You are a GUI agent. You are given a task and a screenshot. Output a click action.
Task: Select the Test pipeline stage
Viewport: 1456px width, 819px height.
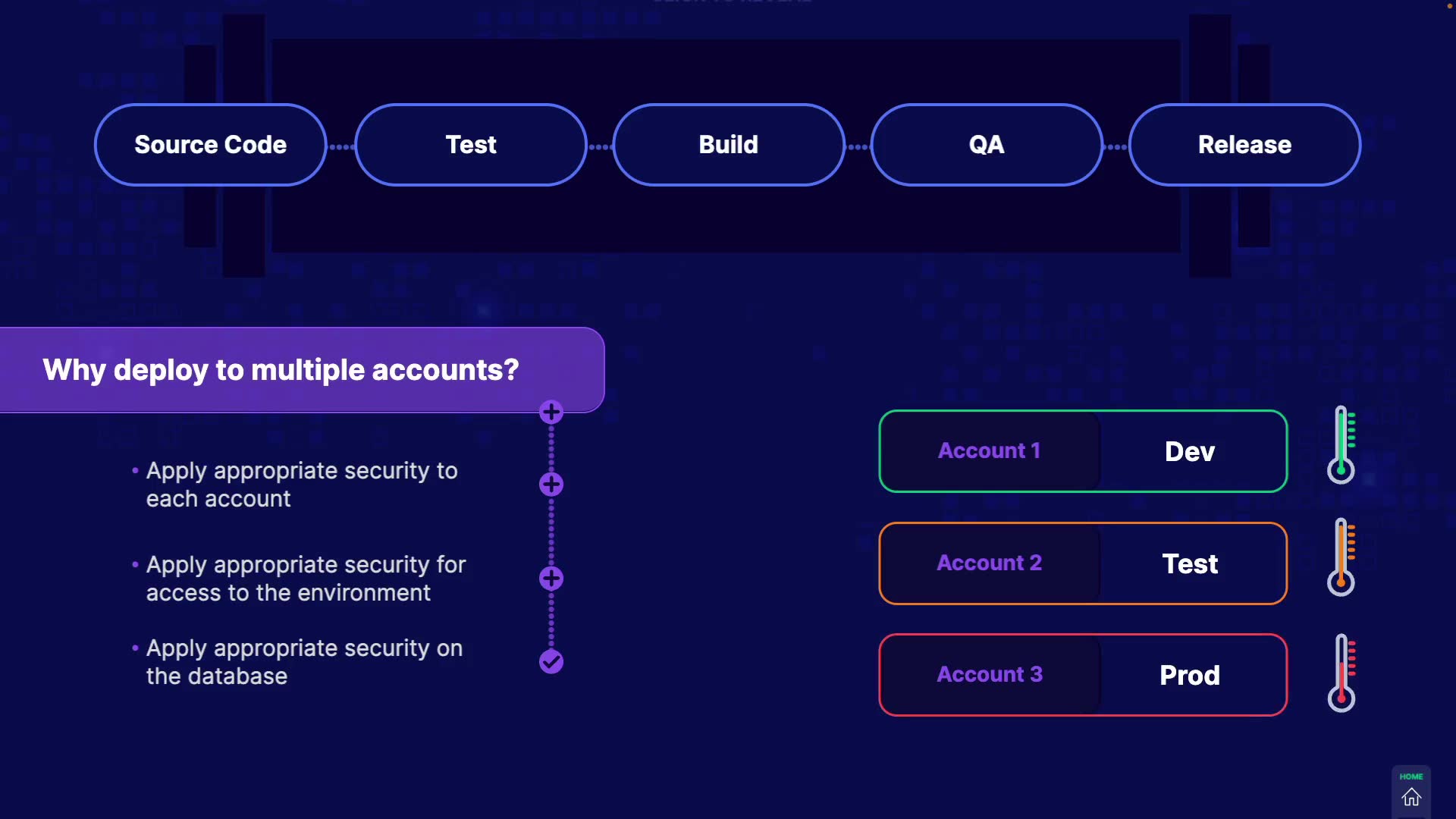point(471,145)
